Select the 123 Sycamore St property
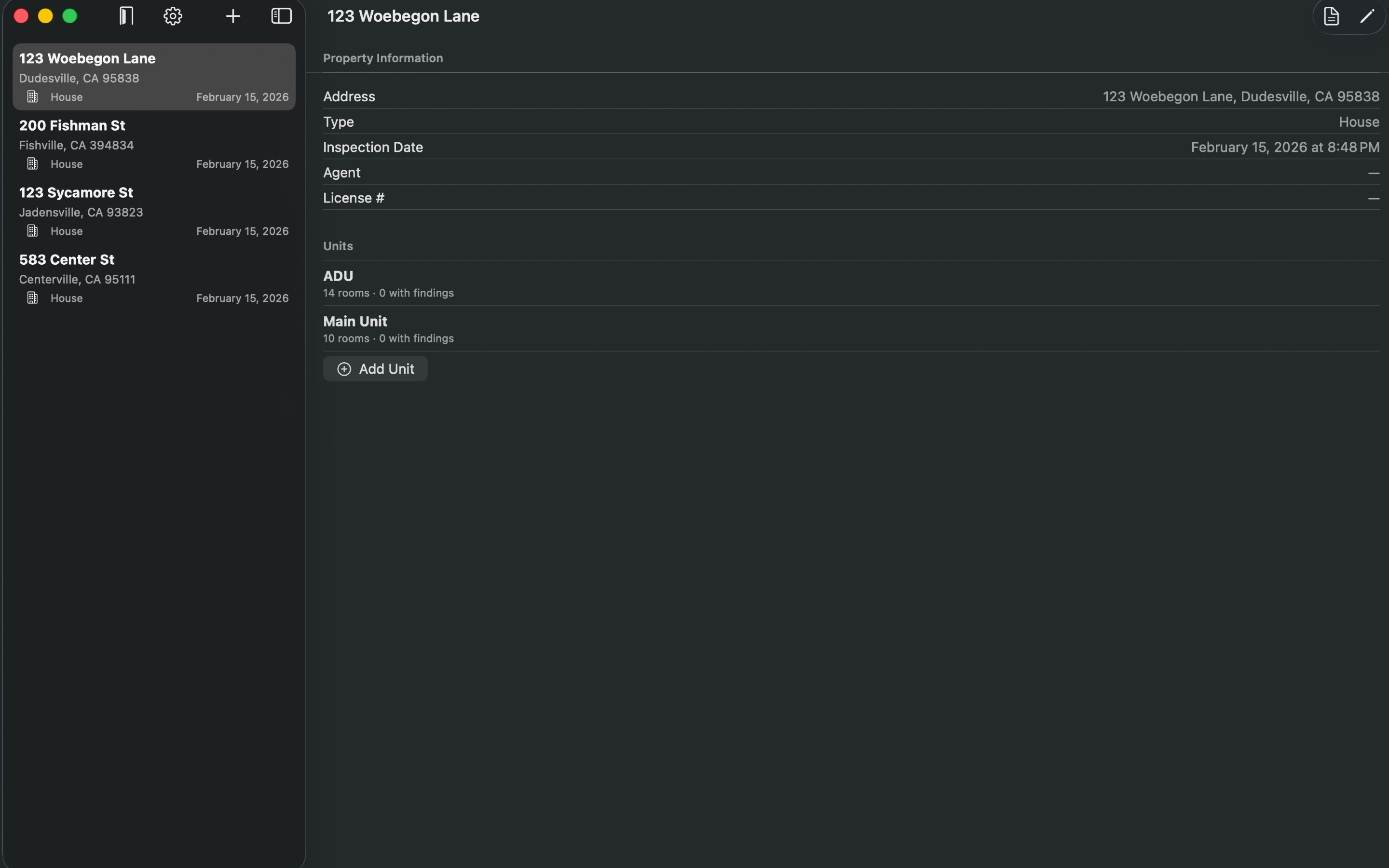The height and width of the screenshot is (868, 1389). pyautogui.click(x=154, y=211)
